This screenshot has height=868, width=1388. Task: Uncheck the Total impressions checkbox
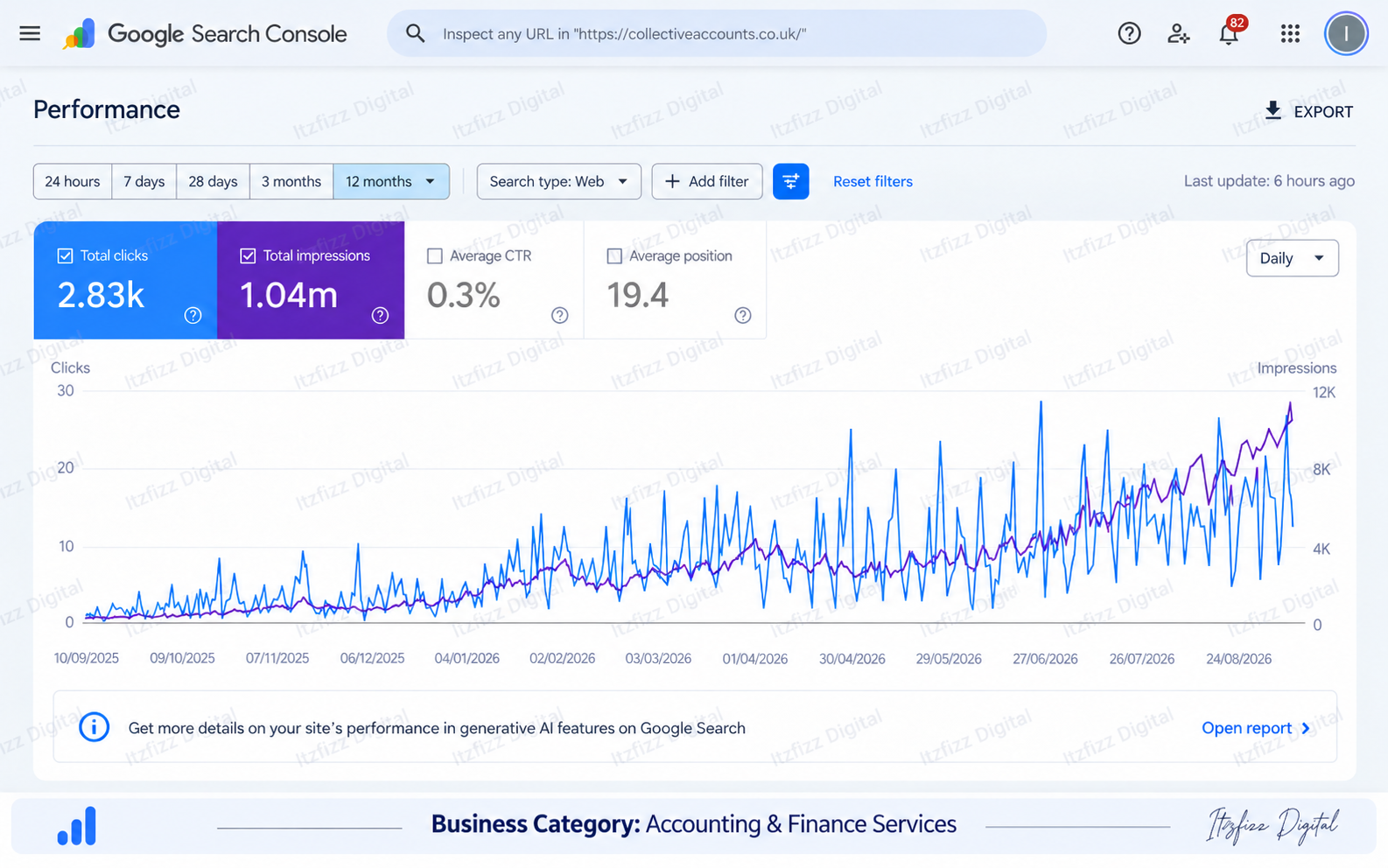coord(248,255)
